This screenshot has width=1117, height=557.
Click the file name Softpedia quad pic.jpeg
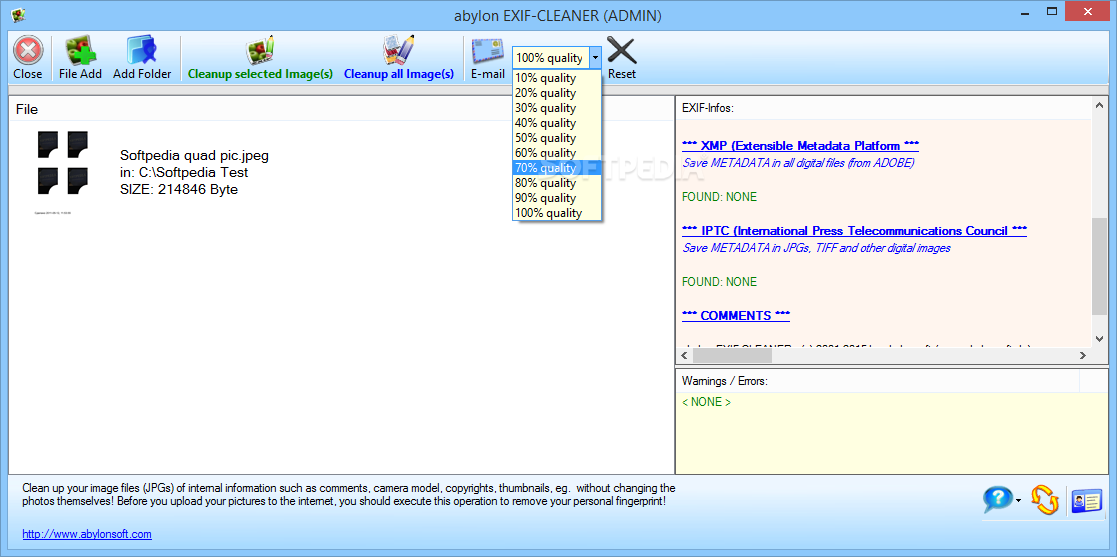pos(194,155)
